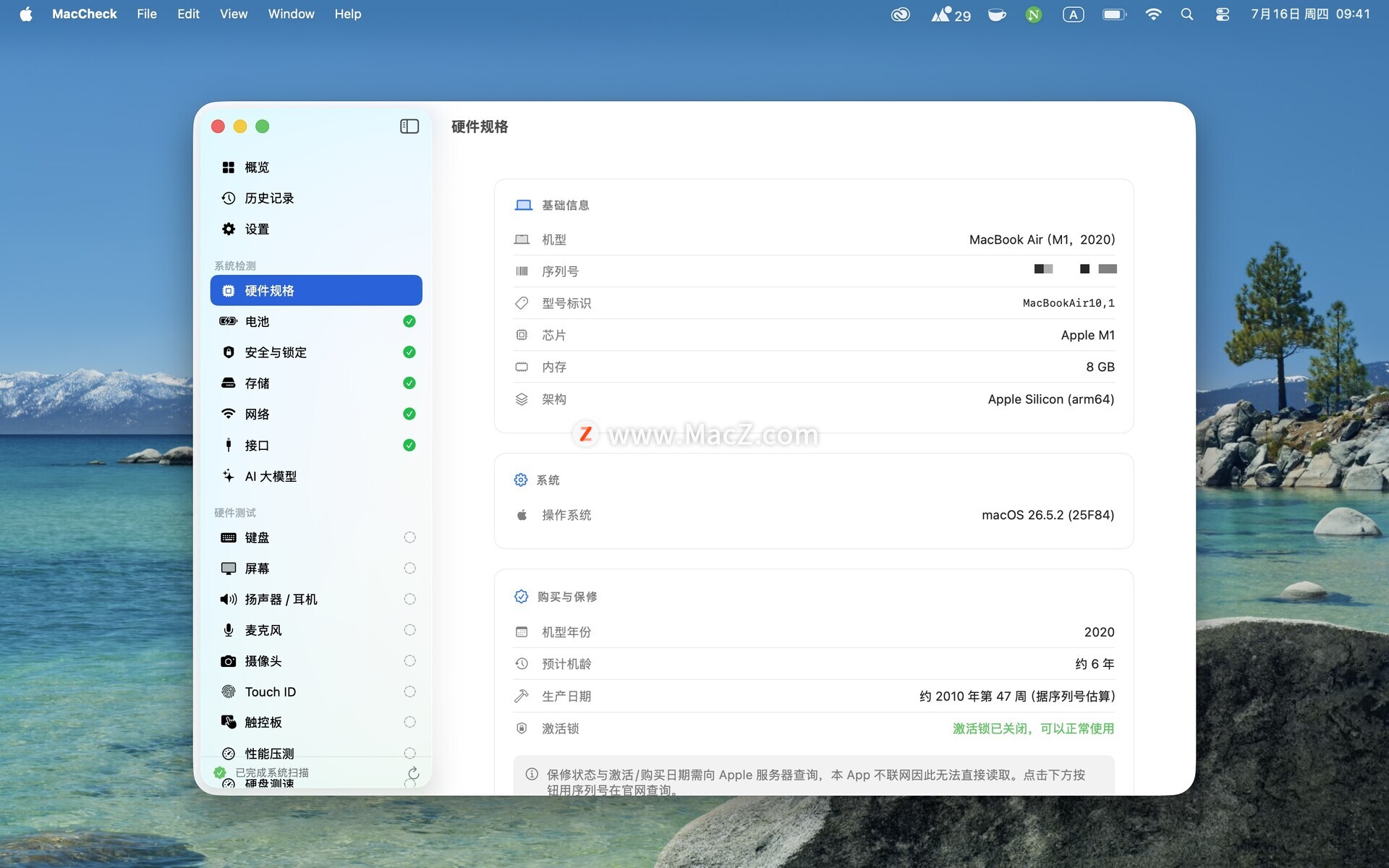Click the status circle for 扬声器 / 耳机
Screen dimensions: 1389x868
pos(409,599)
